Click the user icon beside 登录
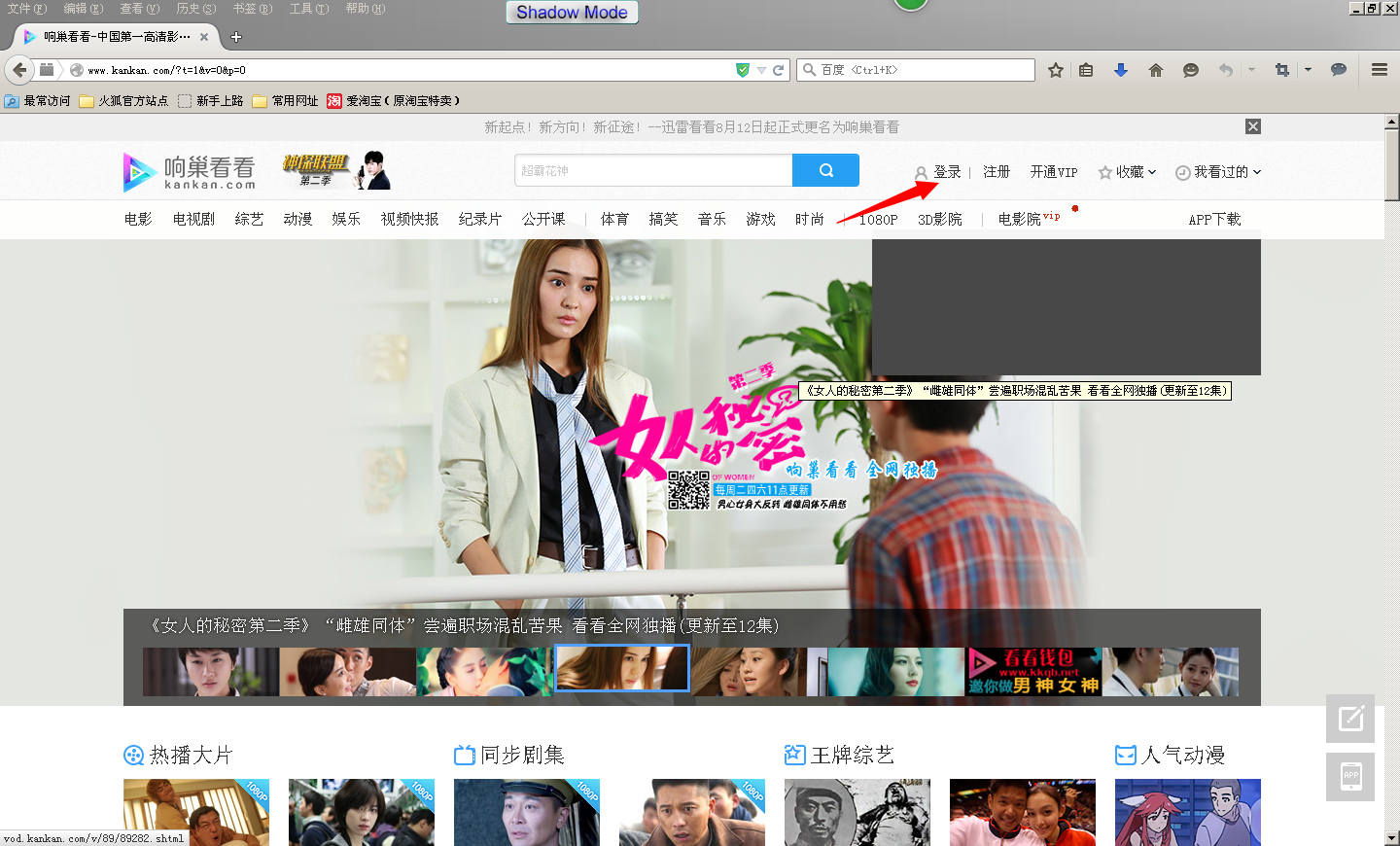Image resolution: width=1400 pixels, height=846 pixels. tap(921, 173)
